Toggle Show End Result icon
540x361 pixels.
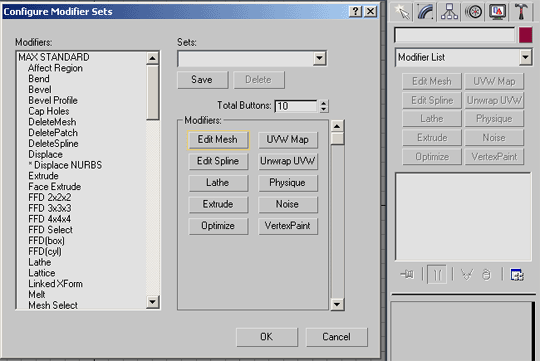click(437, 275)
